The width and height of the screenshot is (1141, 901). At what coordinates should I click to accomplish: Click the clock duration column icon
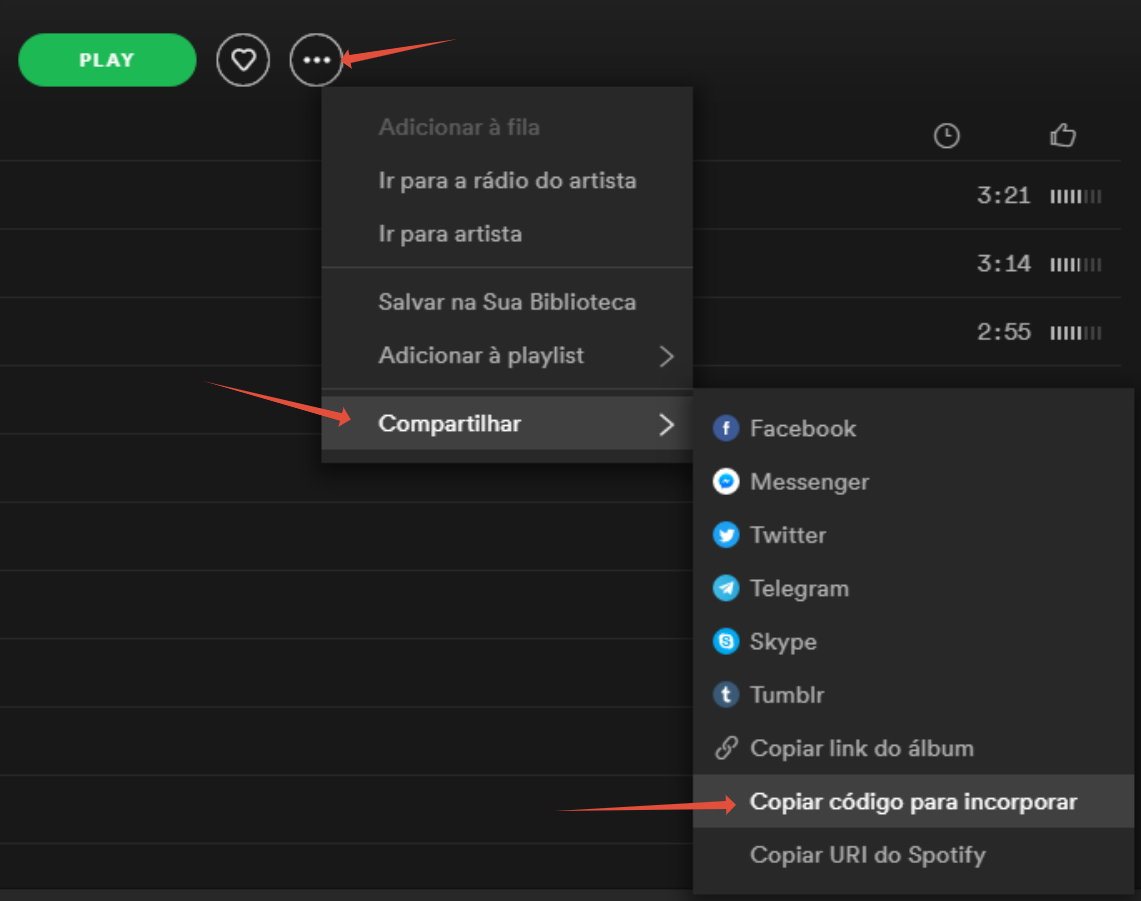947,136
